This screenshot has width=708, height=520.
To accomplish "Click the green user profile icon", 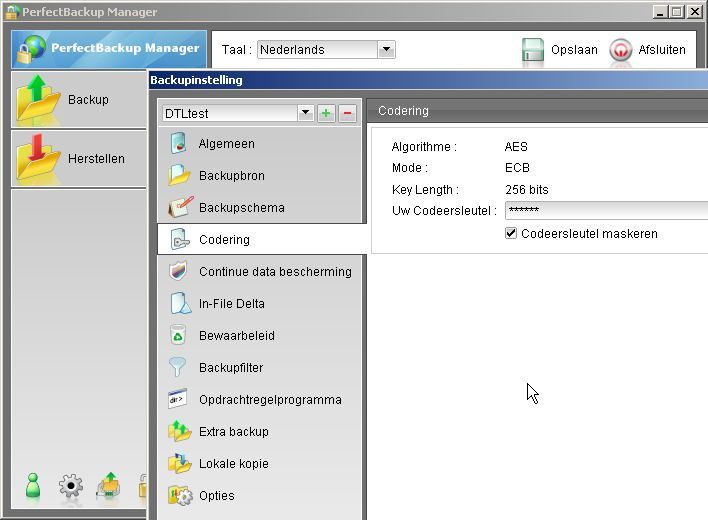I will [x=33, y=485].
